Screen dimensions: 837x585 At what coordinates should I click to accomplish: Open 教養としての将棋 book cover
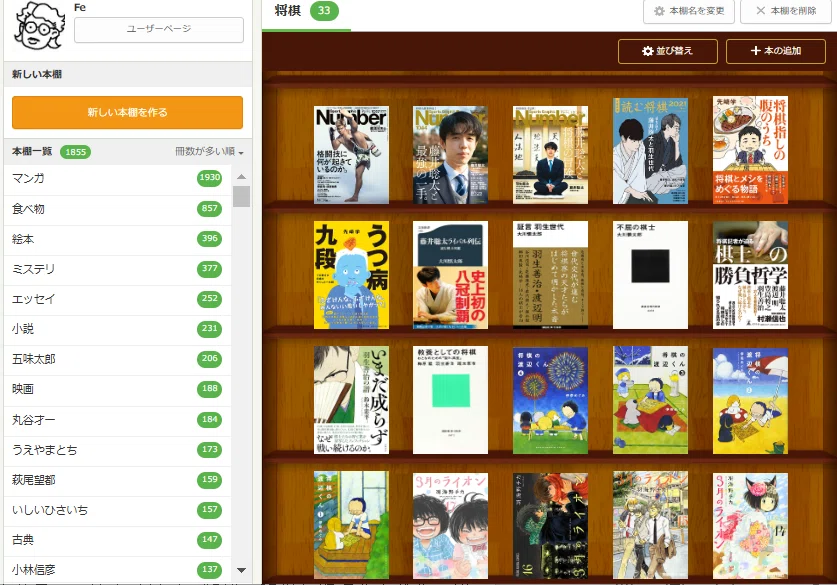click(451, 400)
